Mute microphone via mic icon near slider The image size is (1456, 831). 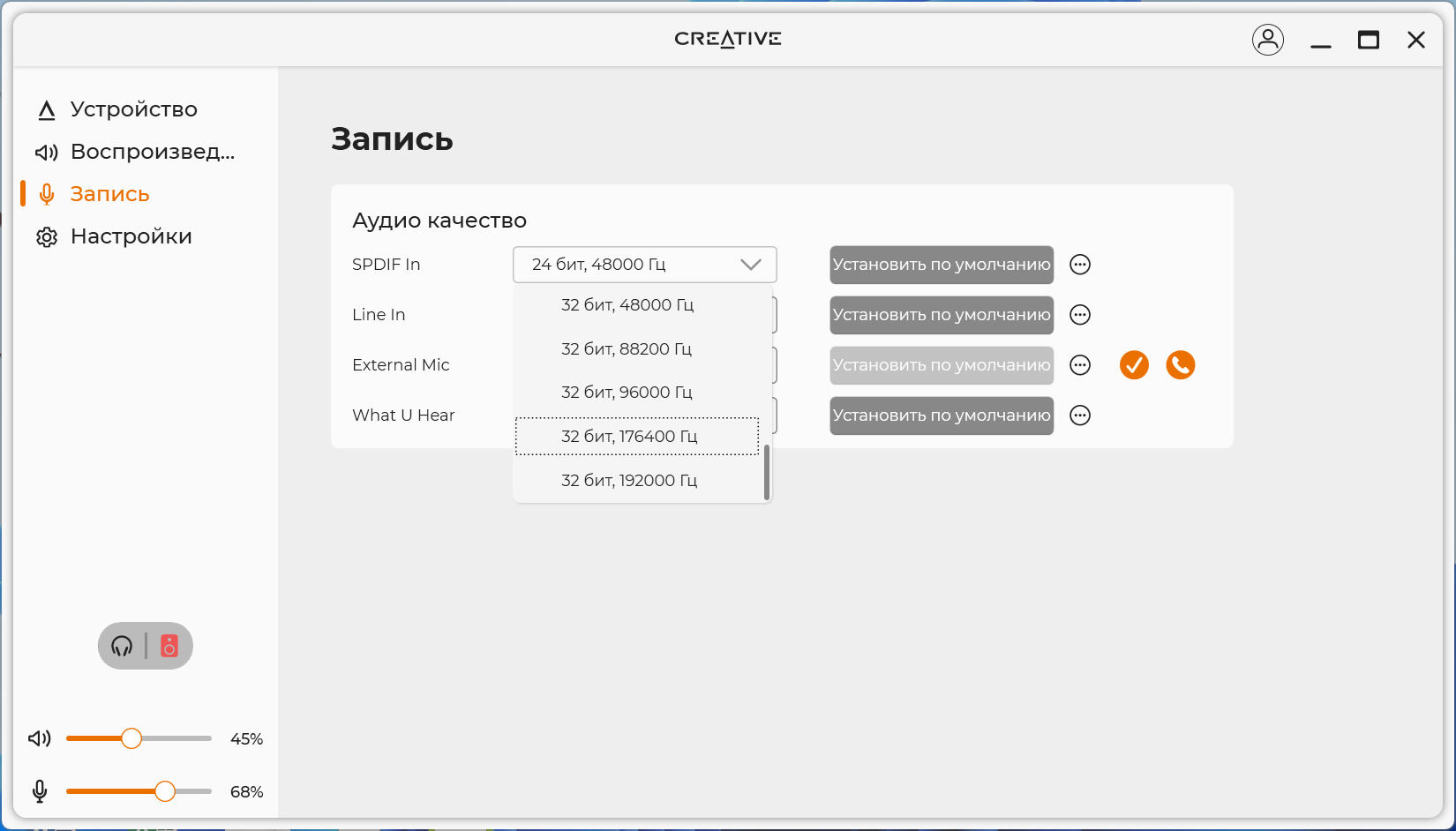click(40, 791)
